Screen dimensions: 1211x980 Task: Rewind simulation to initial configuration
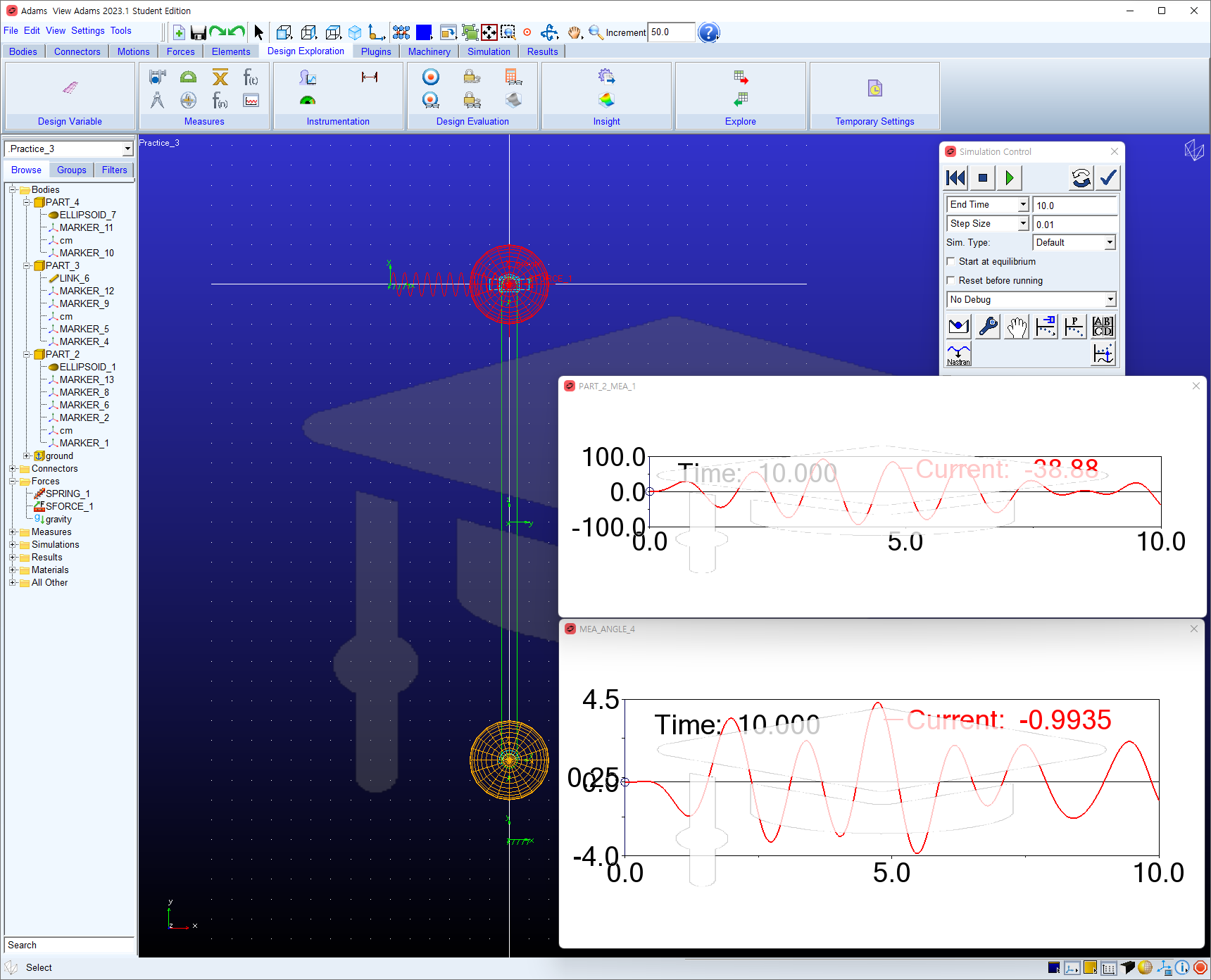click(x=956, y=178)
